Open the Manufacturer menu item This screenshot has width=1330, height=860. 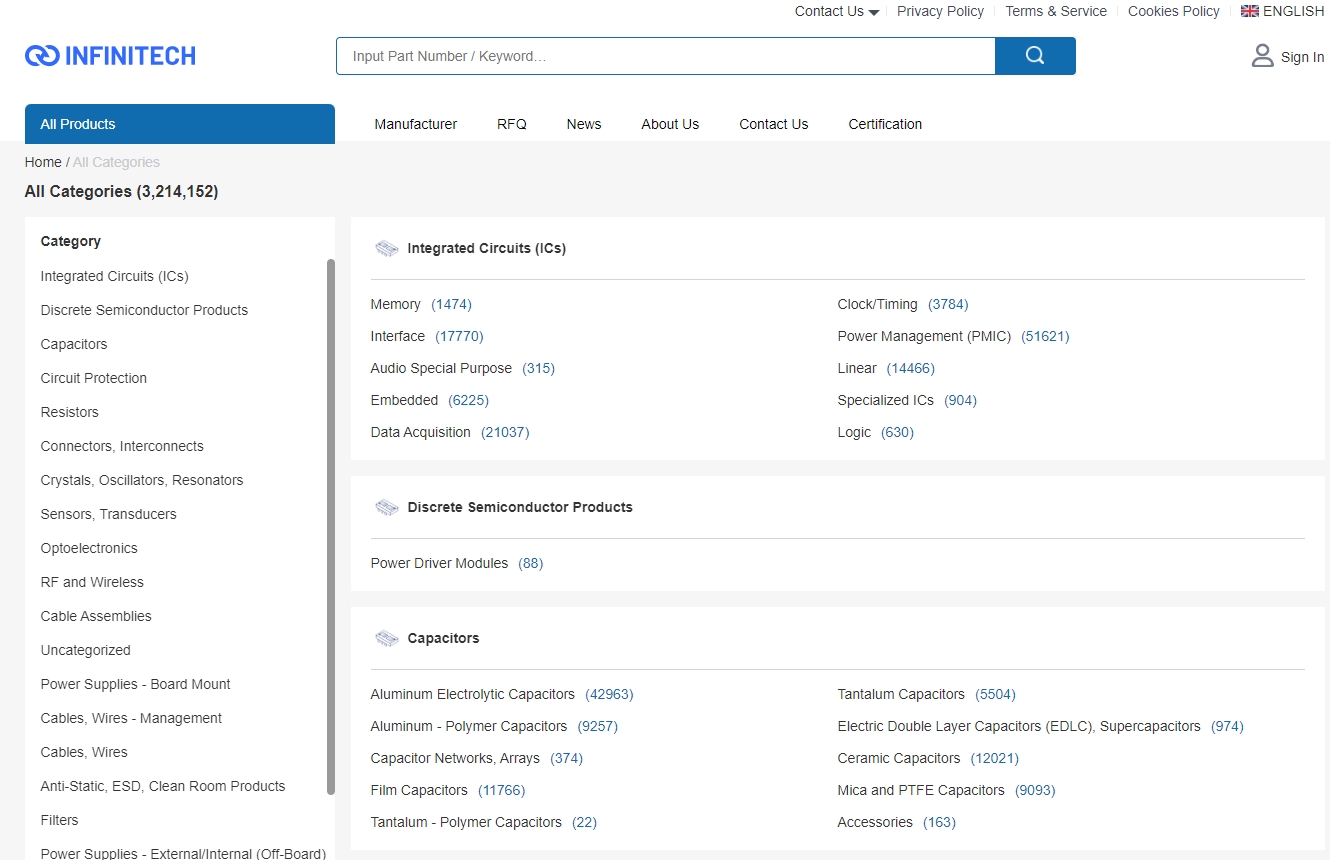[415, 124]
